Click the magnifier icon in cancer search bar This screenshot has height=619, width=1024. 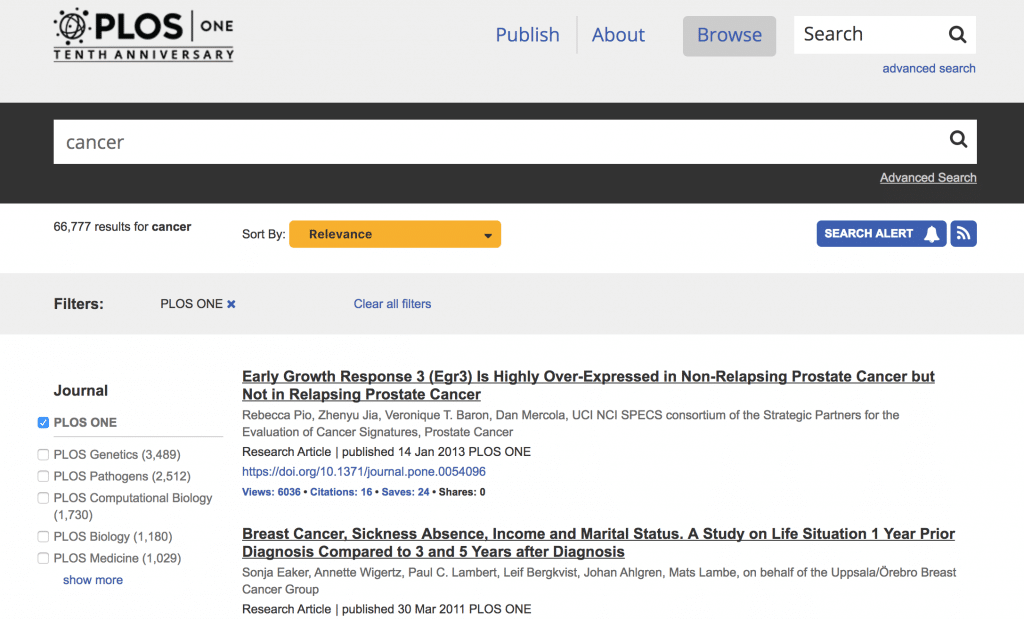click(x=958, y=139)
